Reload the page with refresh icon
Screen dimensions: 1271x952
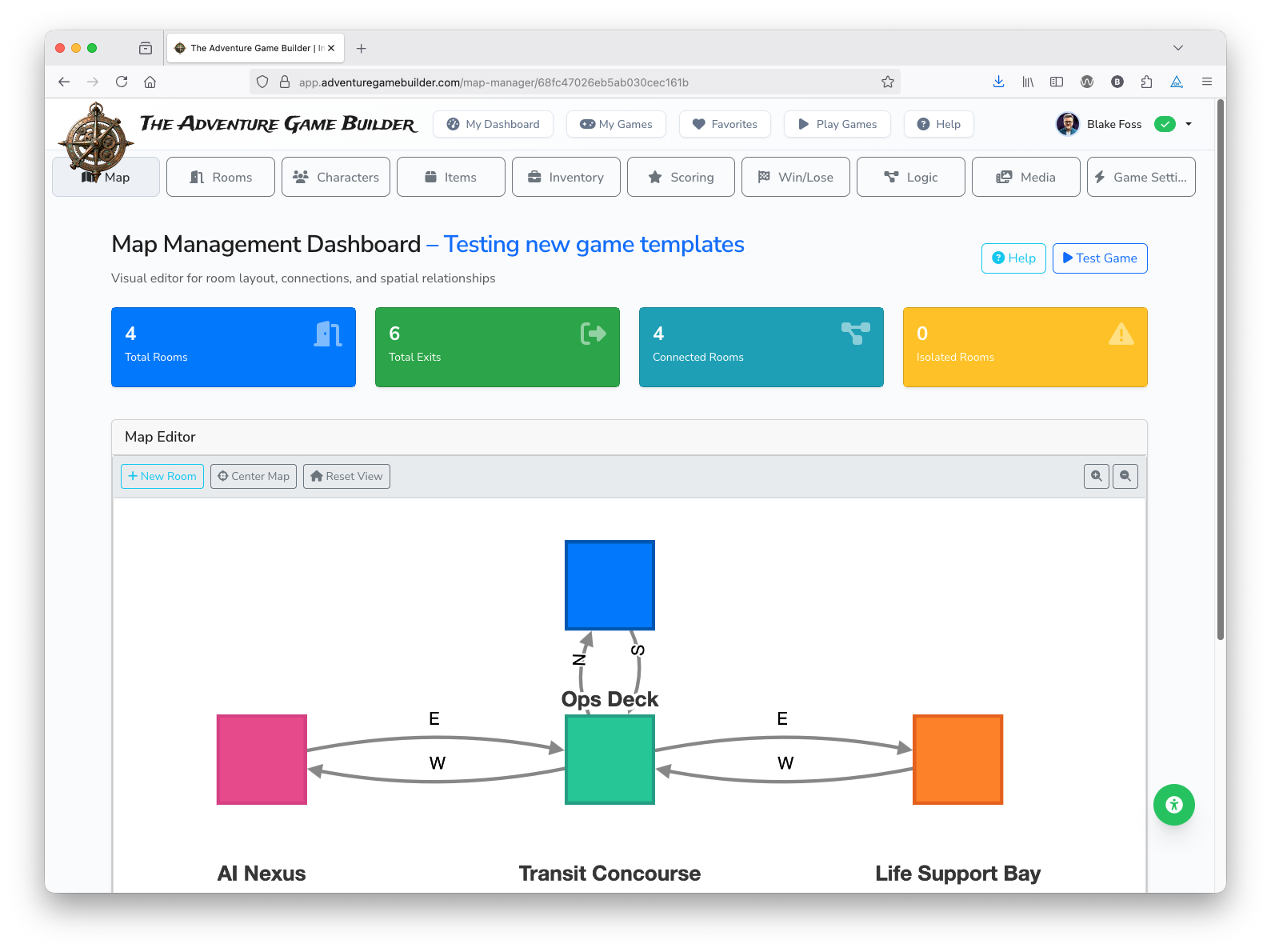coord(122,82)
